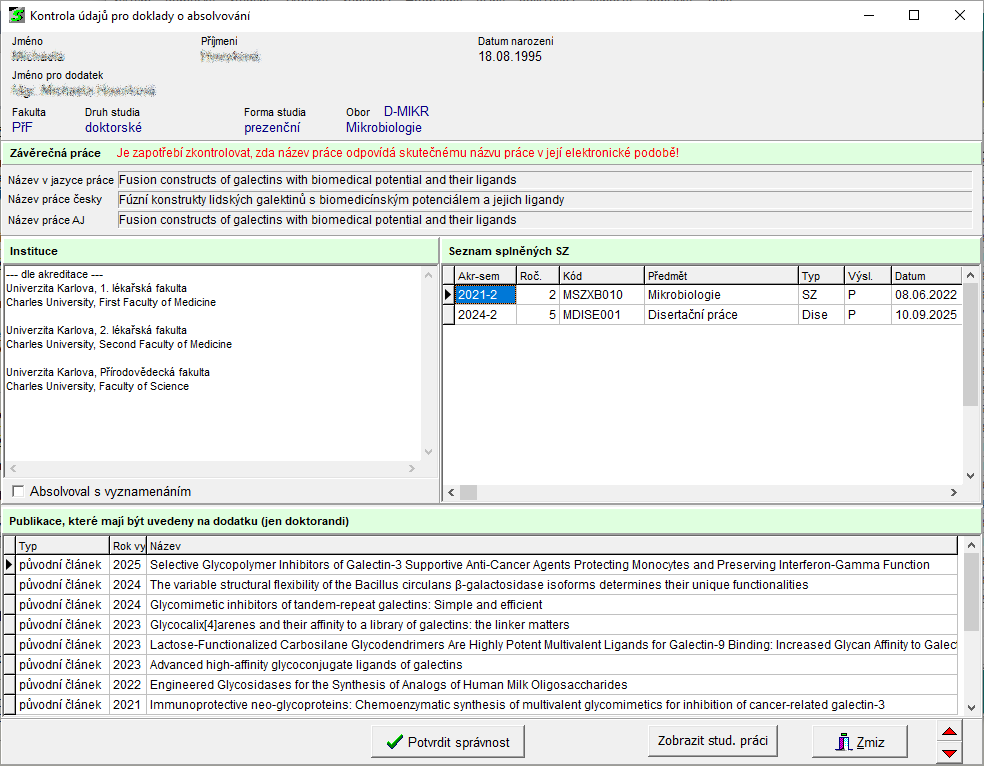Click scroll-down arrow in Instituce panel
984x766 pixels.
coord(428,452)
